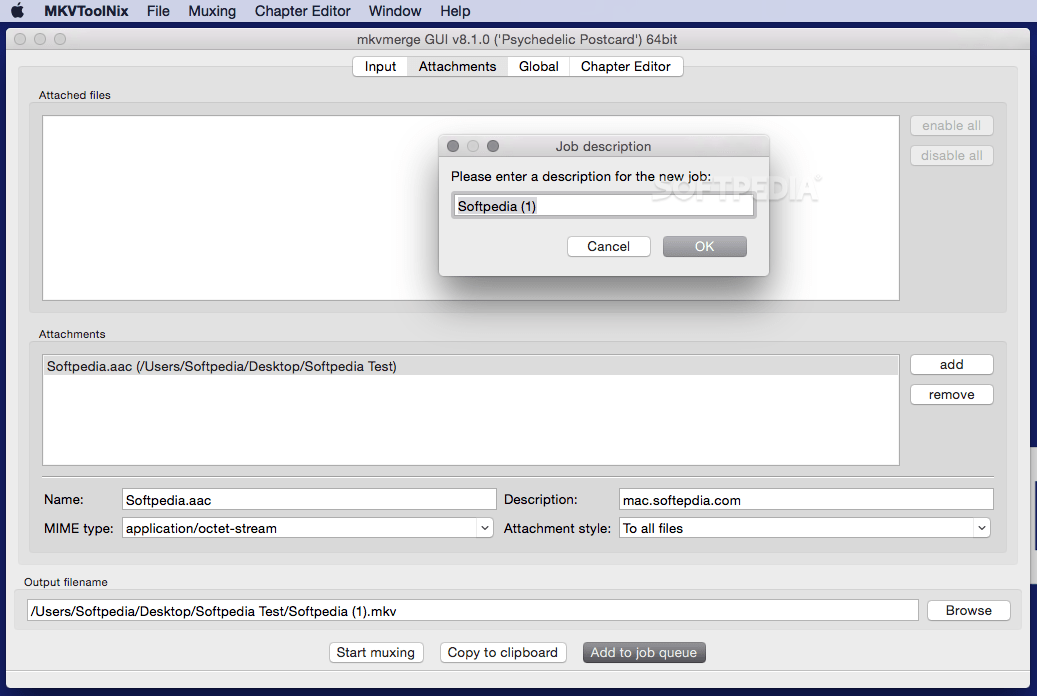Add a new attachment
1037x696 pixels.
click(x=951, y=365)
